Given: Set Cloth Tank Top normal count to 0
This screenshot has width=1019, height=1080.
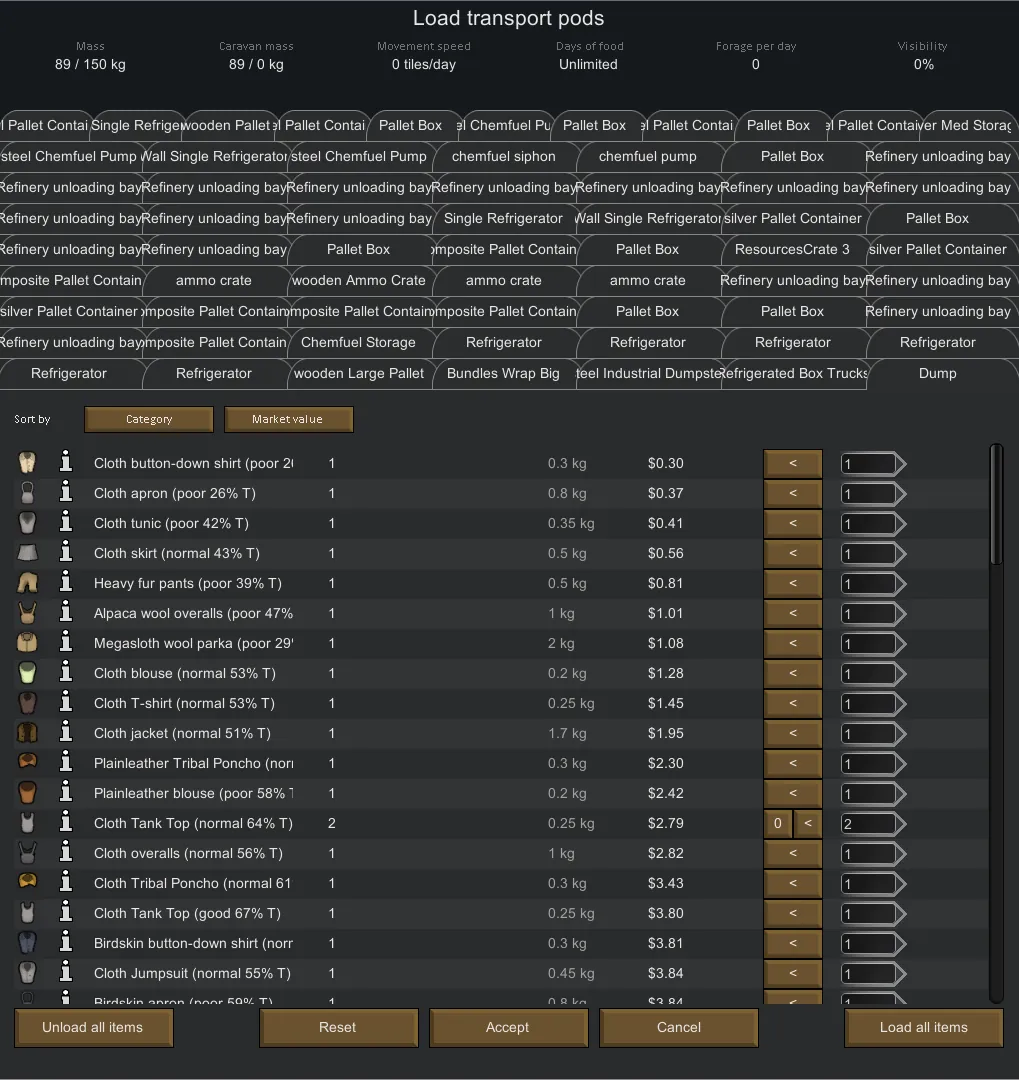Looking at the screenshot, I should pos(777,824).
